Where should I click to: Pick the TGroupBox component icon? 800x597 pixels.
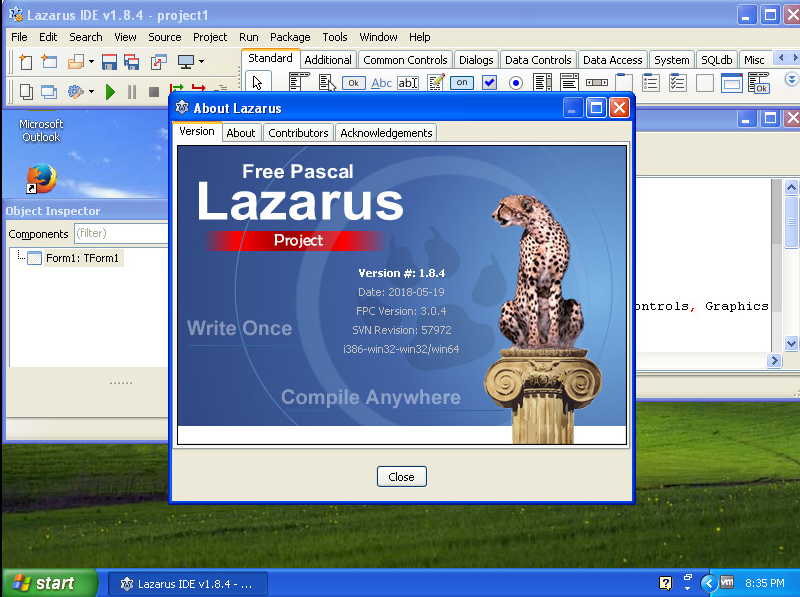[623, 82]
